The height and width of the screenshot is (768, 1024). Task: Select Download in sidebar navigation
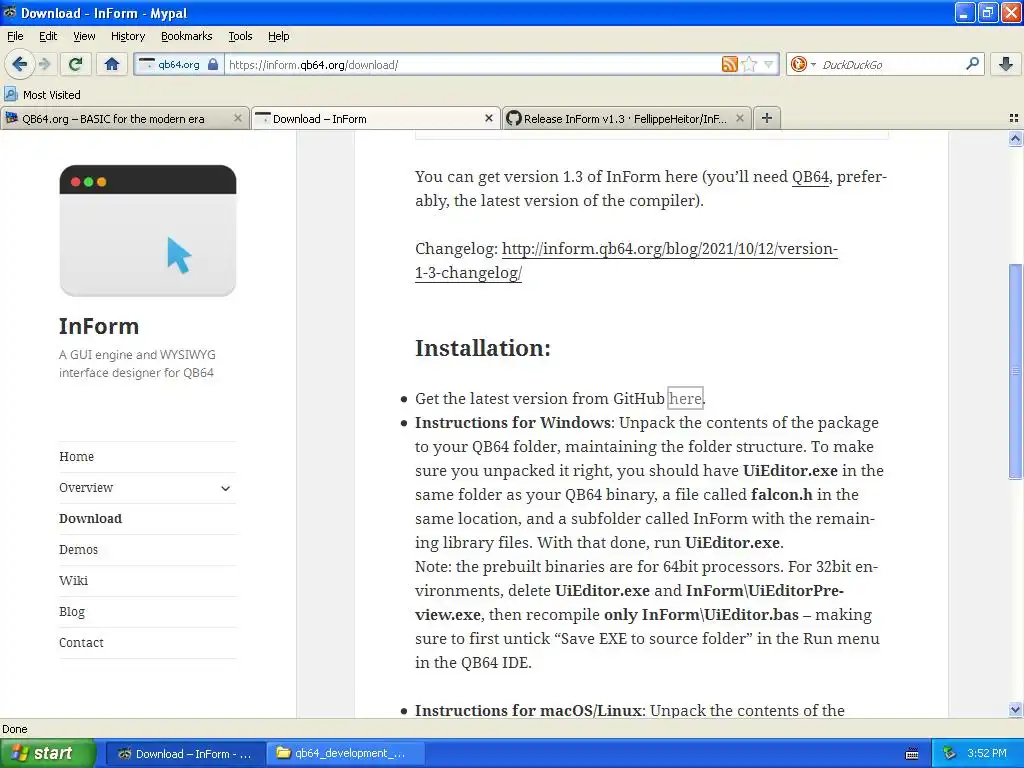click(x=90, y=519)
